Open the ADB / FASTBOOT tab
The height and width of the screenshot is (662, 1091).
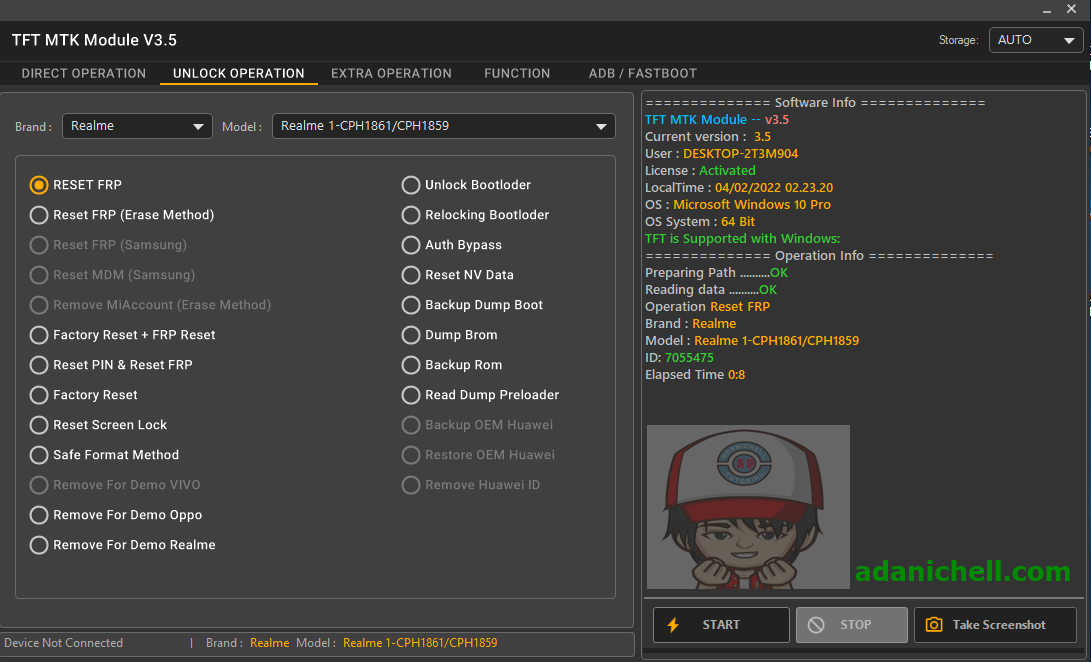[642, 73]
